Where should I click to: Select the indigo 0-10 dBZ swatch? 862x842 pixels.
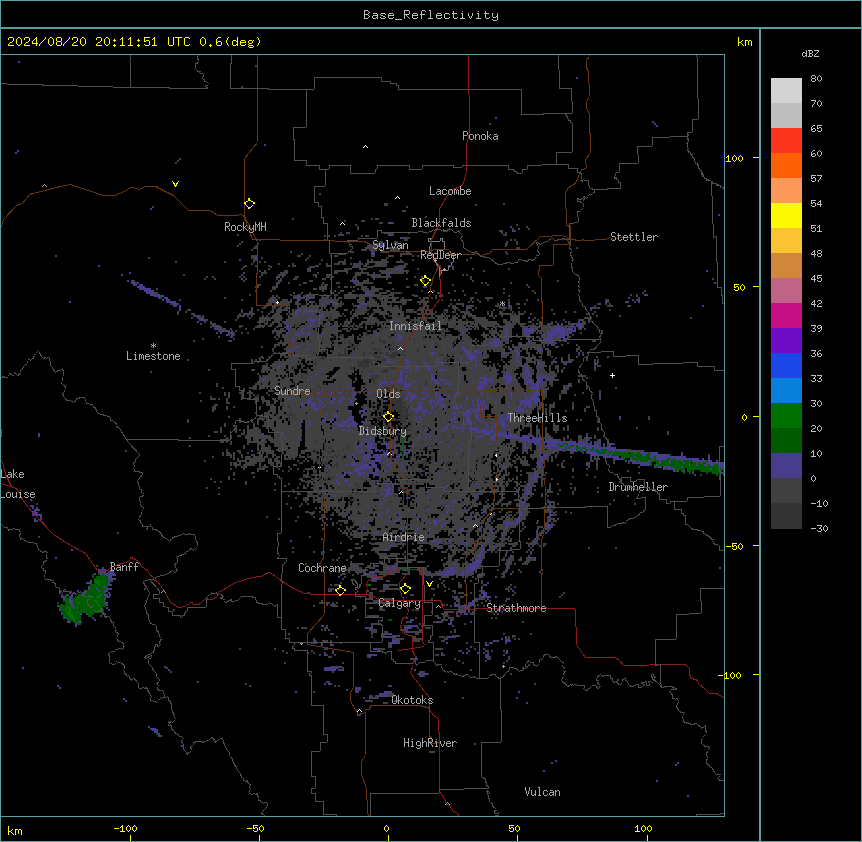tap(786, 466)
